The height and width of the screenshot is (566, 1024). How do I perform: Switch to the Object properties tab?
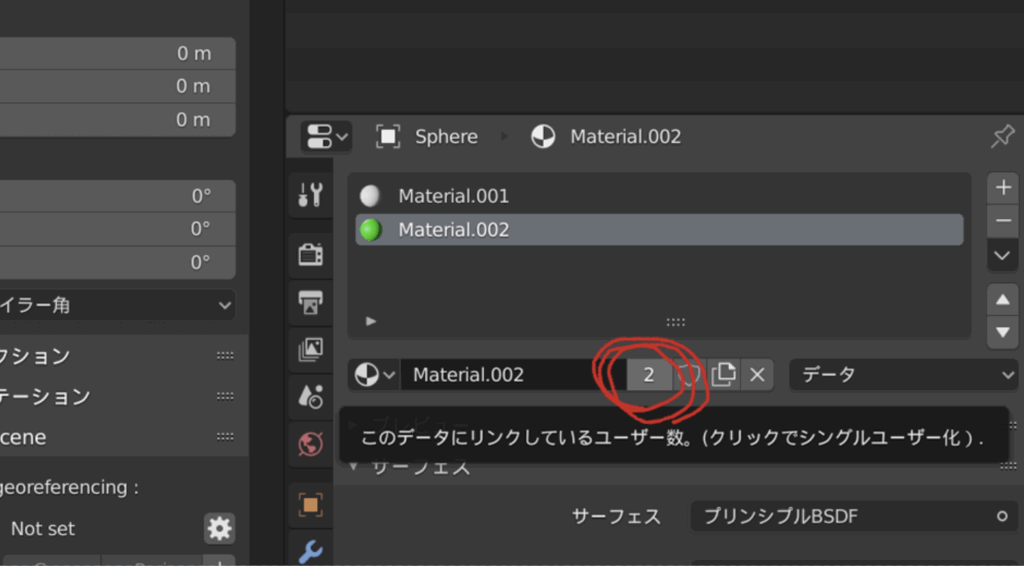[310, 505]
